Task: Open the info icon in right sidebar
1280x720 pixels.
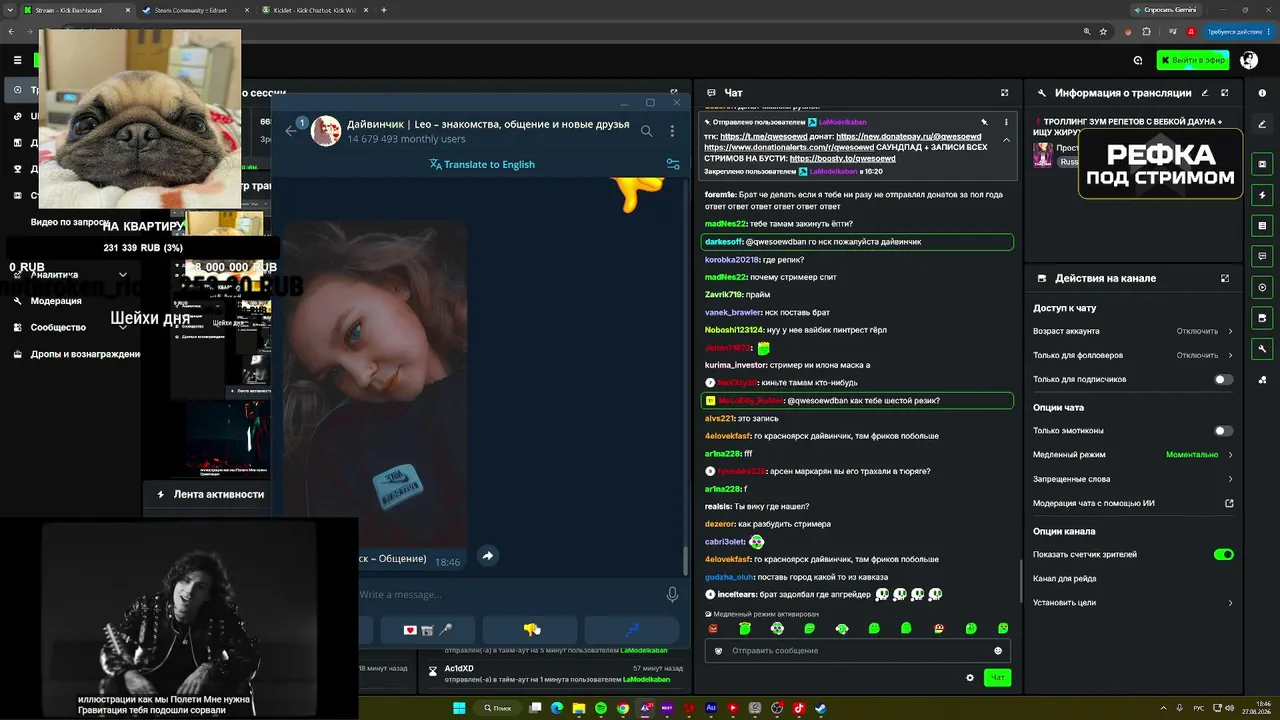Action: 1262,93
